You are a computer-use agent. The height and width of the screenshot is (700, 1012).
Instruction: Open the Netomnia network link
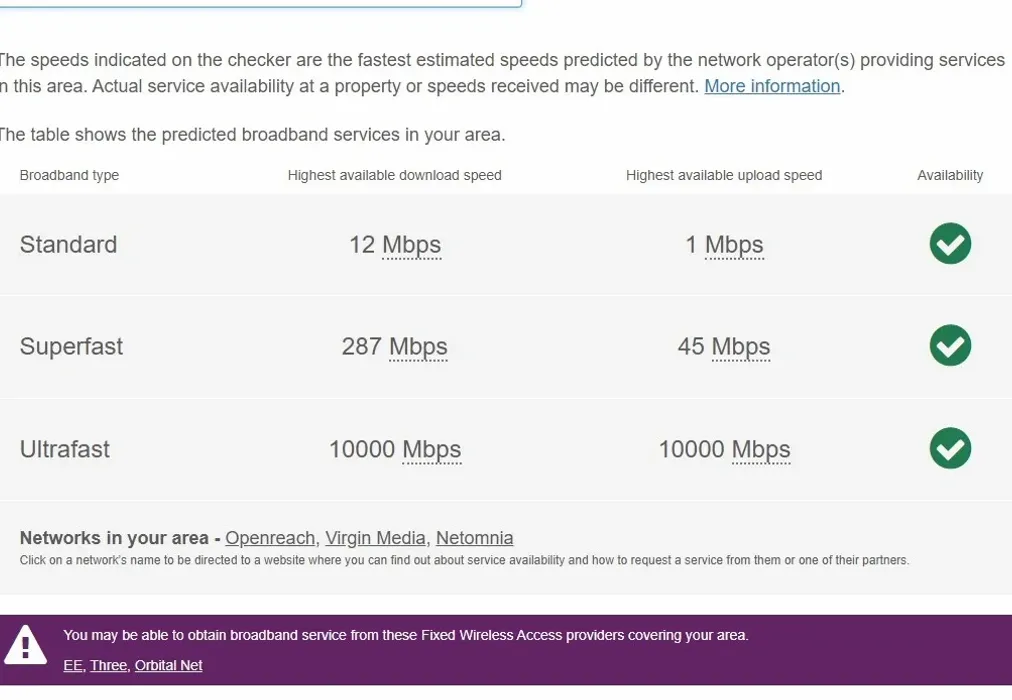[x=474, y=538]
